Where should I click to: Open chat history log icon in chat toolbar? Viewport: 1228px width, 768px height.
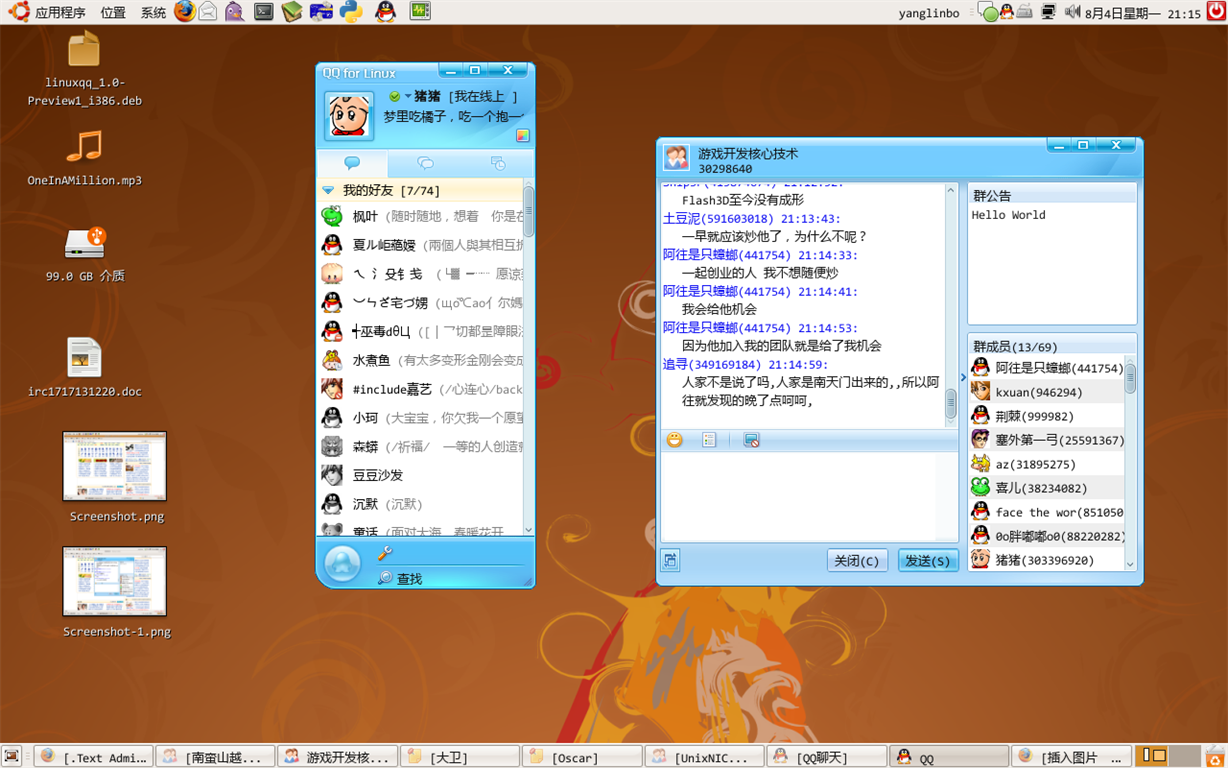(x=709, y=440)
